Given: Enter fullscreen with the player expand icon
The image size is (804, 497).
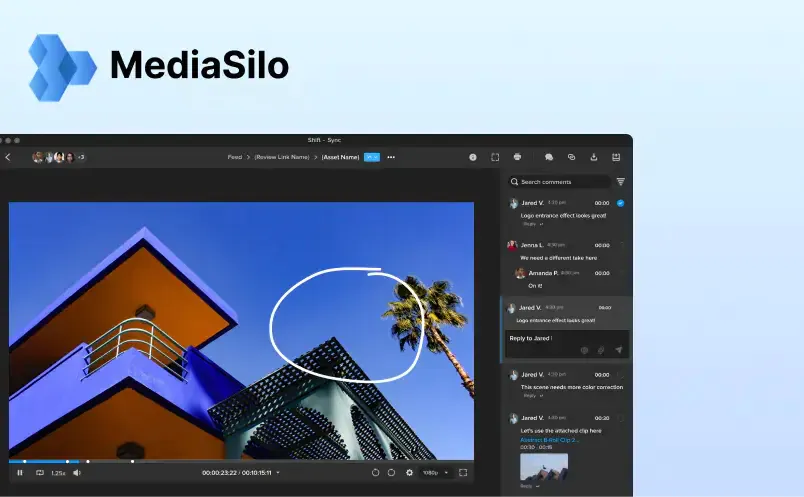Looking at the screenshot, I should pos(463,472).
